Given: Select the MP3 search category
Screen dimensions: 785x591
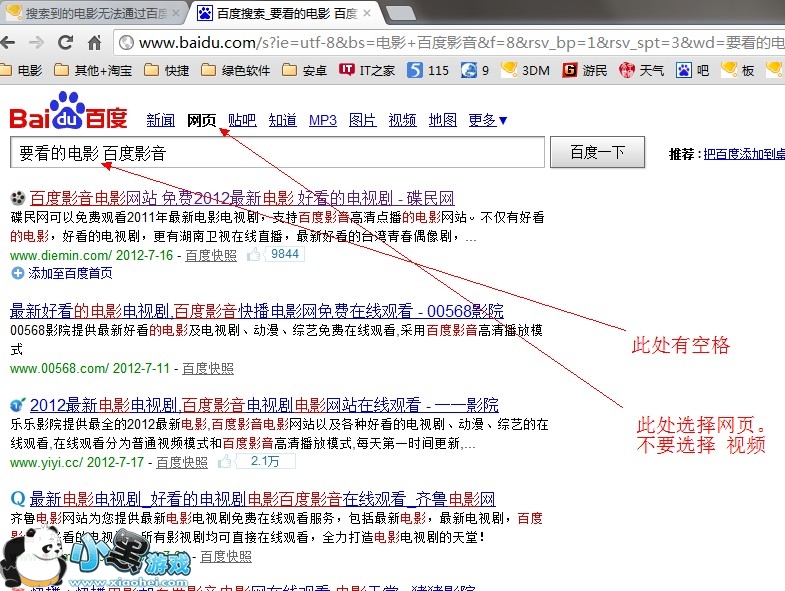Looking at the screenshot, I should pyautogui.click(x=323, y=120).
